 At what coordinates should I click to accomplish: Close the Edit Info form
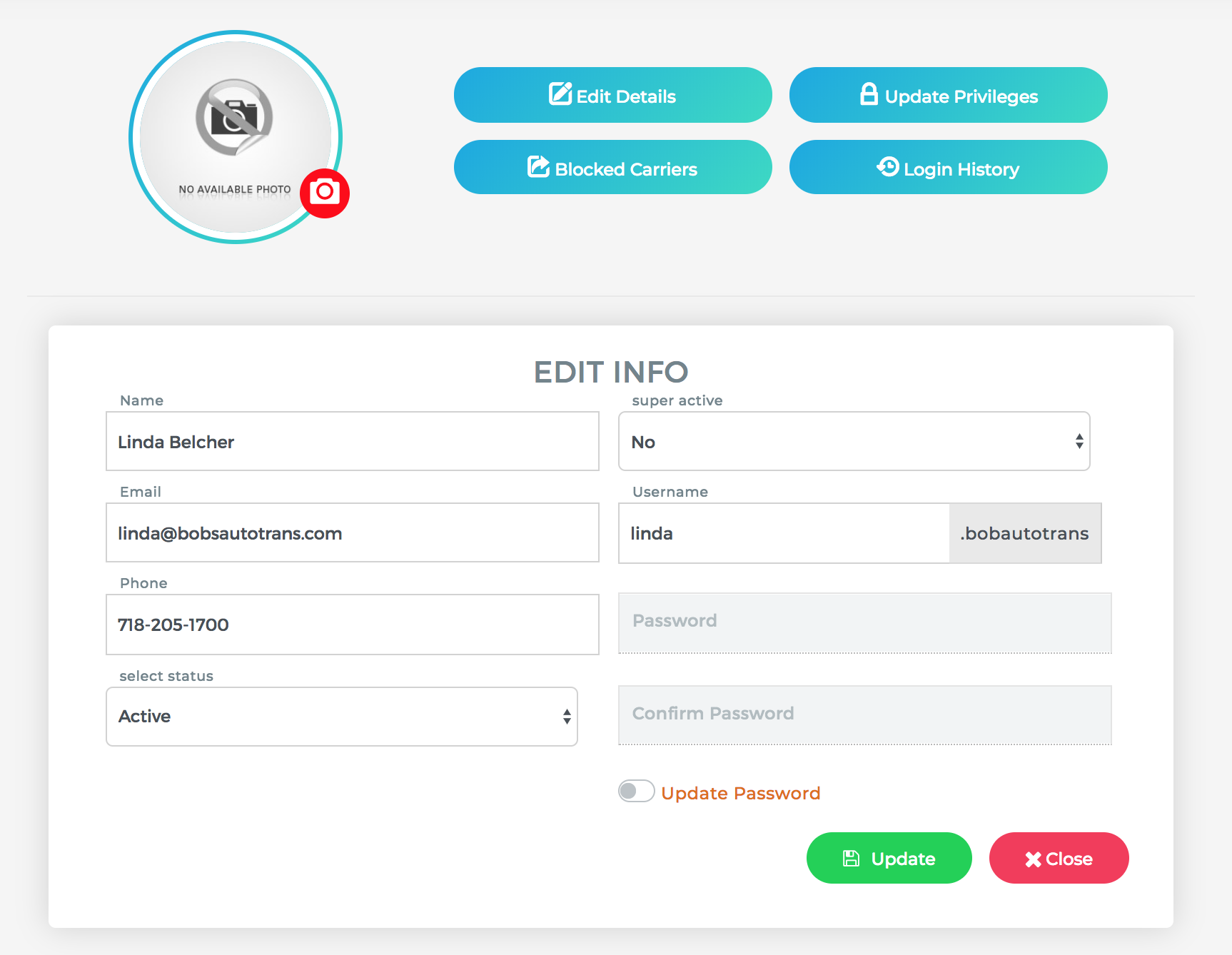tap(1059, 858)
